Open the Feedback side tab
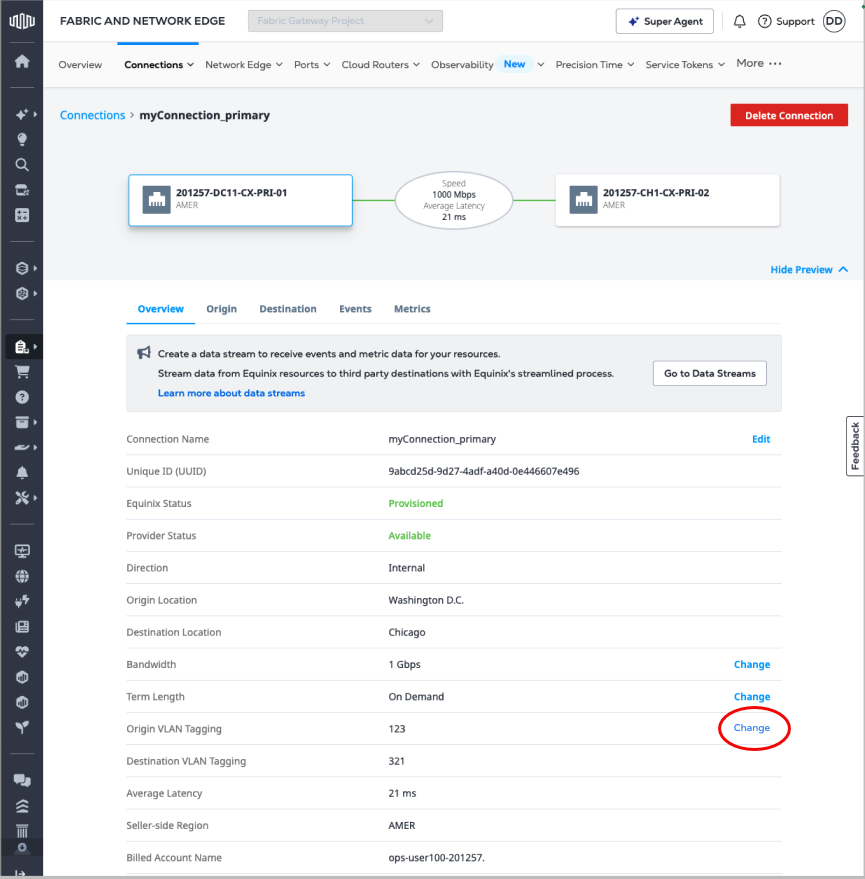 (855, 446)
